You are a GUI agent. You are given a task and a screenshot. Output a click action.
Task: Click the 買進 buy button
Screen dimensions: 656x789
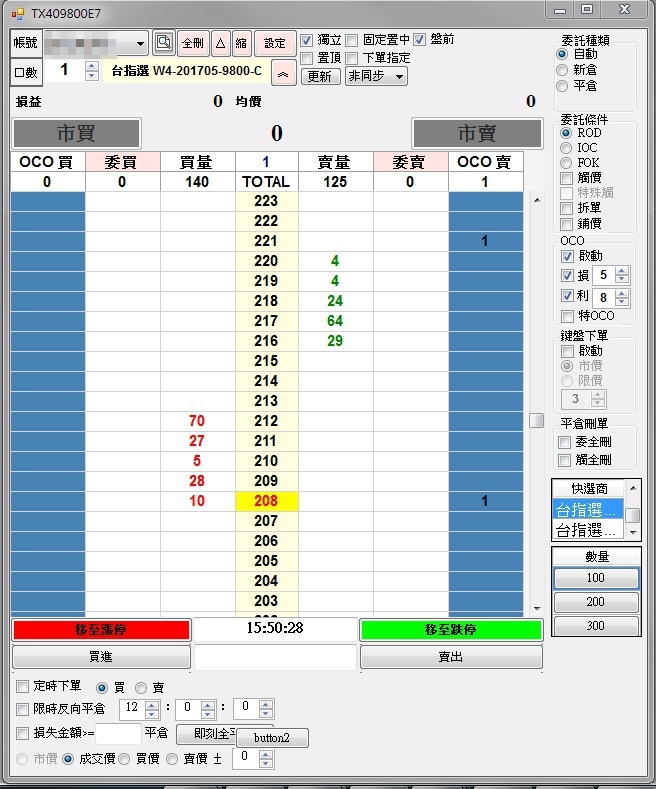coord(101,657)
